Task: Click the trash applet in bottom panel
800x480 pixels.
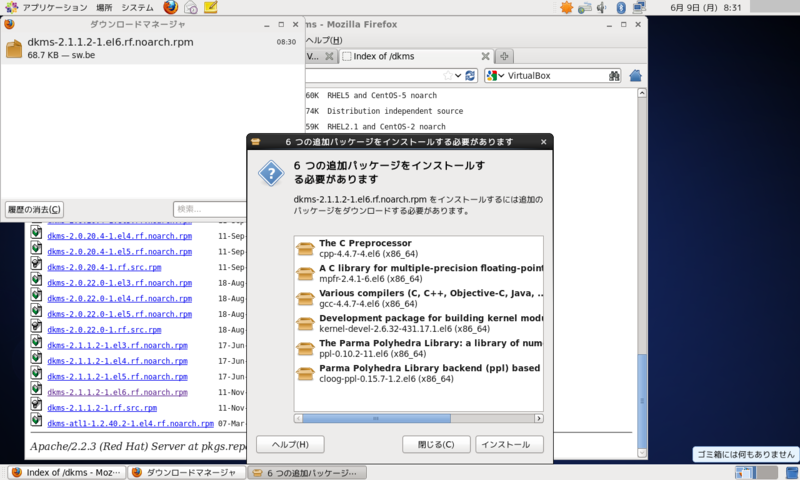Action: [x=792, y=472]
